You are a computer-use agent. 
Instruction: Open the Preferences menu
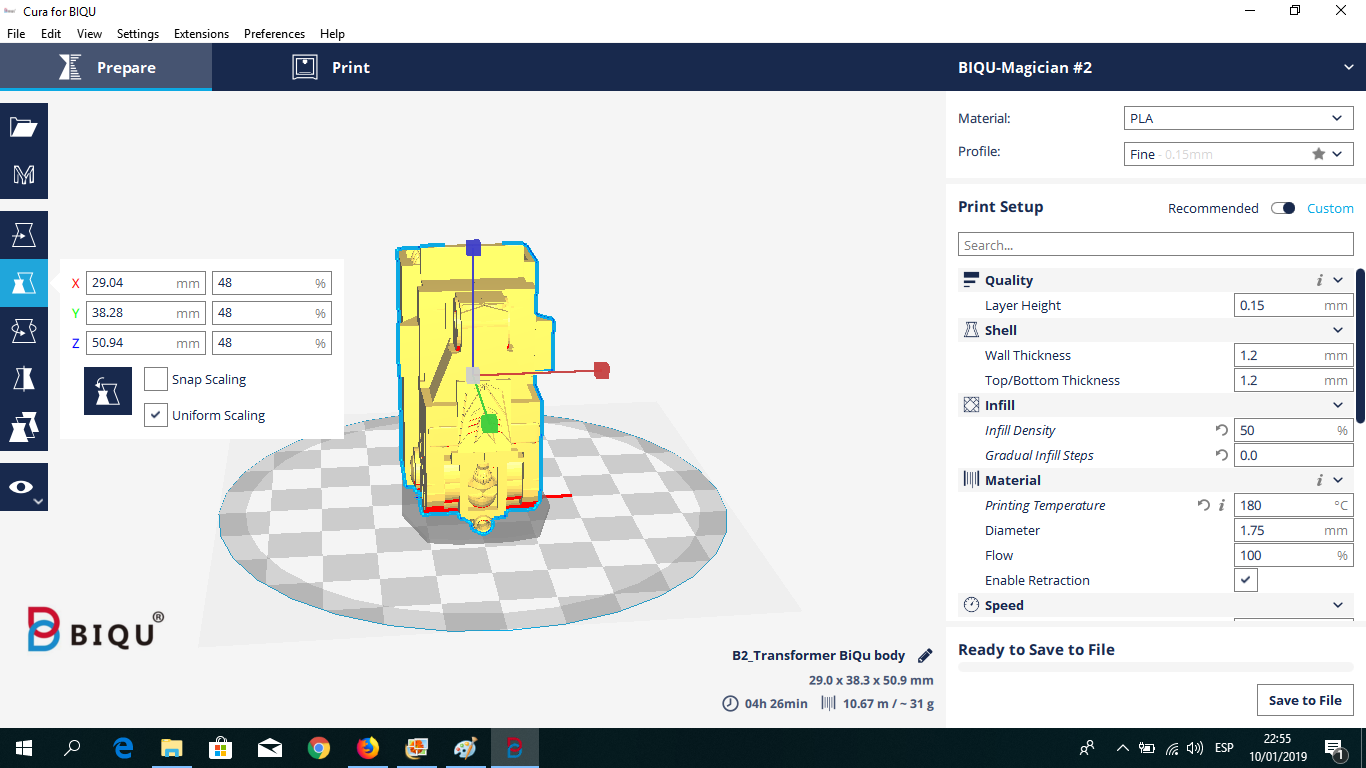pos(274,33)
